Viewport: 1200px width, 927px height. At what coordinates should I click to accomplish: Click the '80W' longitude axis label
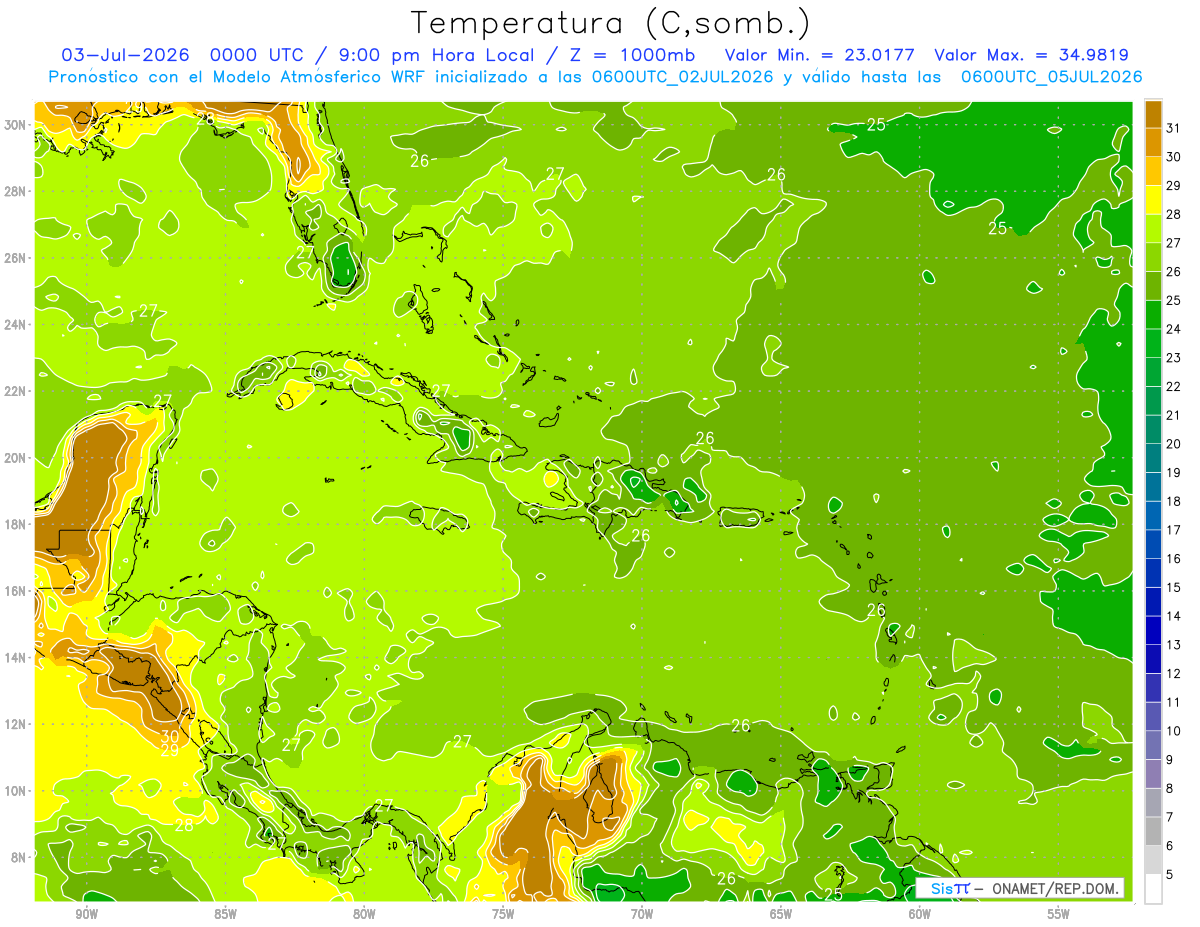point(364,914)
